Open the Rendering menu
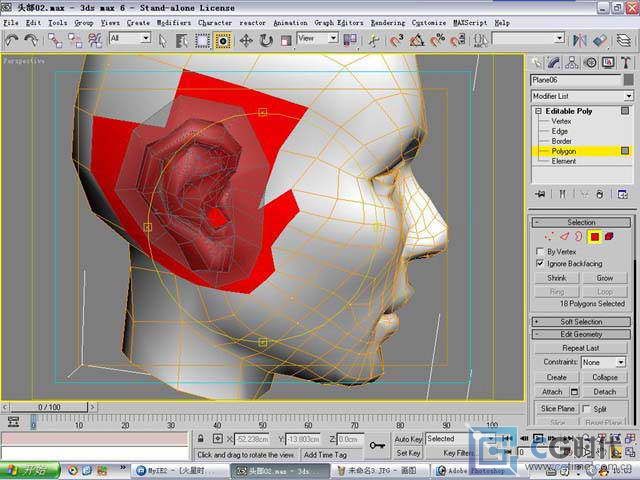The image size is (640, 480). (388, 23)
